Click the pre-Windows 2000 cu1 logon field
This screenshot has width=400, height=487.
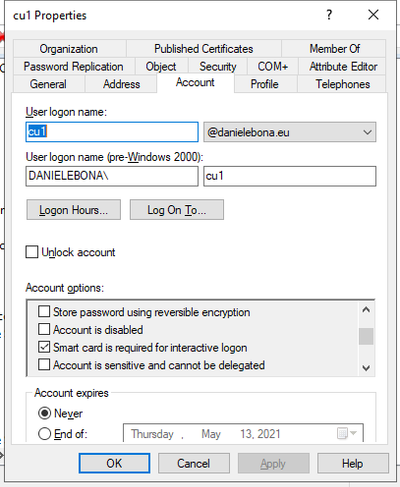290,176
